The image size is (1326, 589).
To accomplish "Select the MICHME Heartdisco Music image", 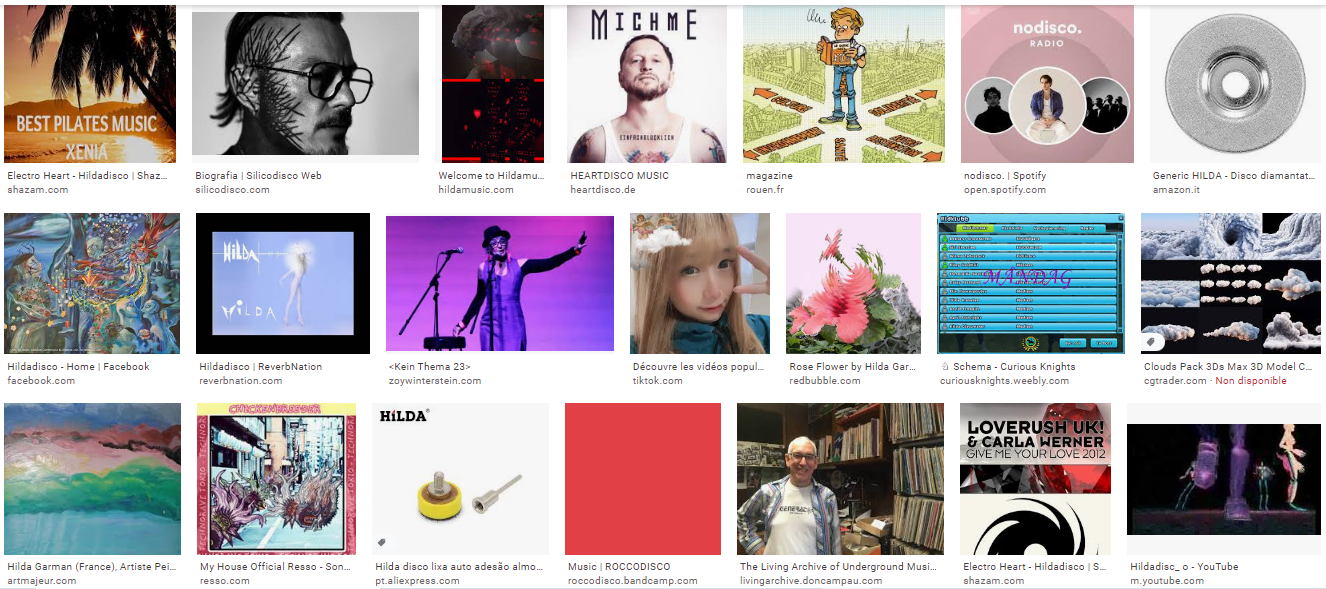I will [647, 84].
